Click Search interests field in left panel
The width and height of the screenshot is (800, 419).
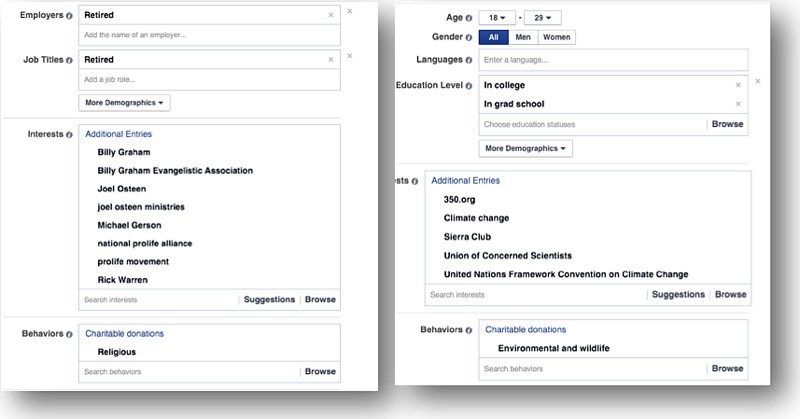[x=158, y=300]
